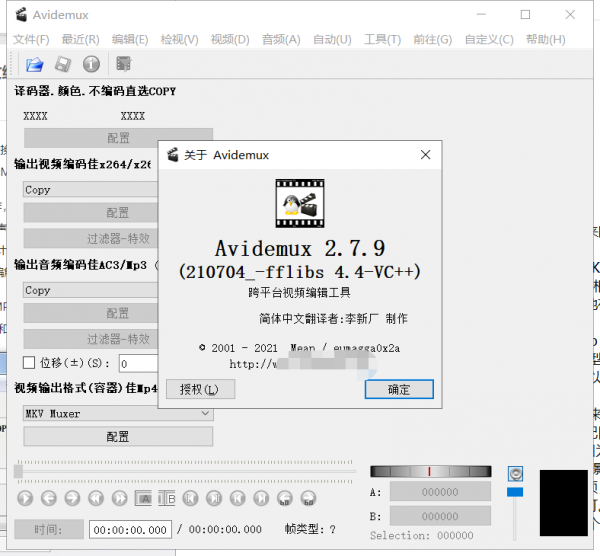Click 过滤器-特效 under the video output section
The image size is (600, 556).
pos(91,238)
